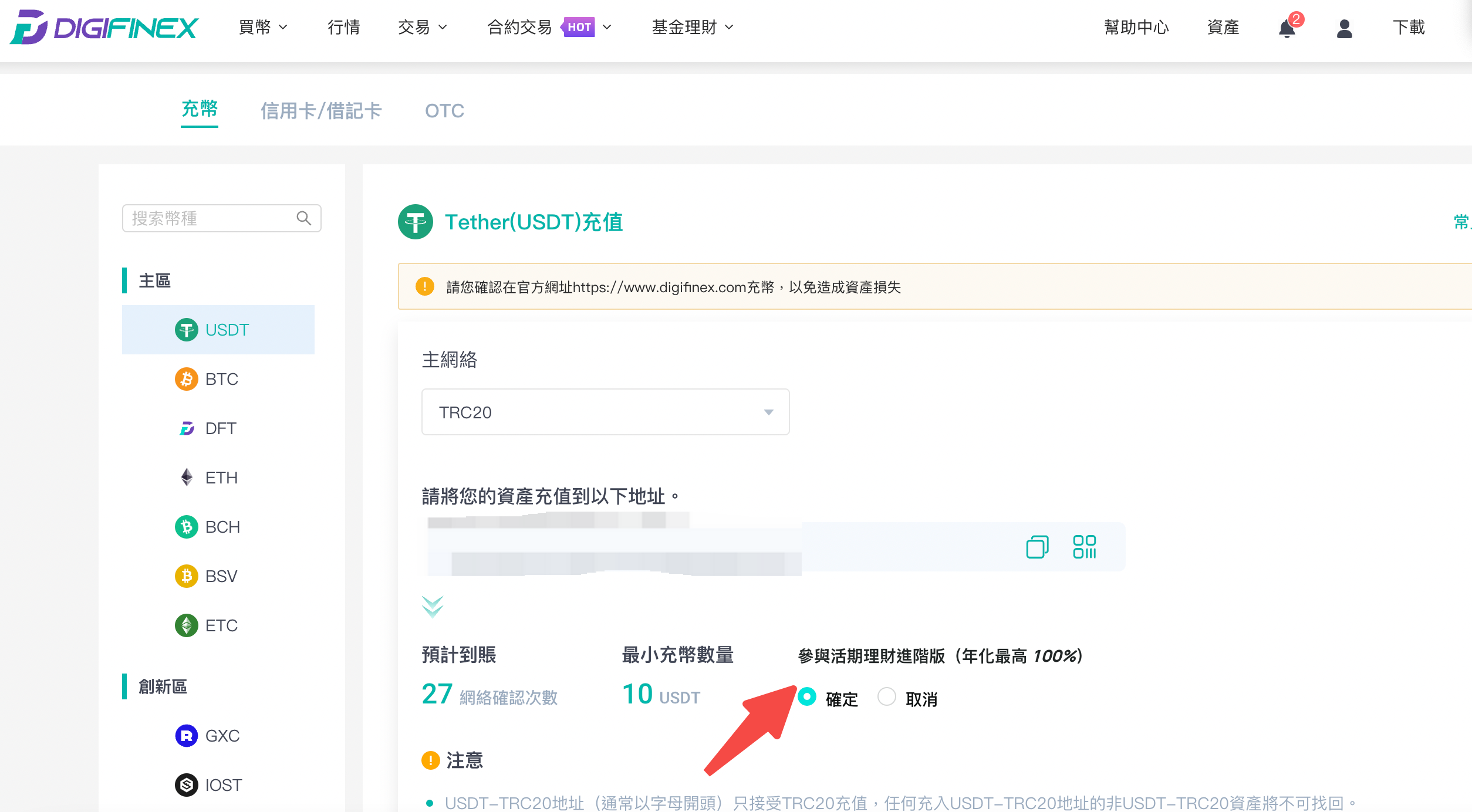This screenshot has width=1472, height=812.
Task: Click the BTC coin icon
Action: 187,379
